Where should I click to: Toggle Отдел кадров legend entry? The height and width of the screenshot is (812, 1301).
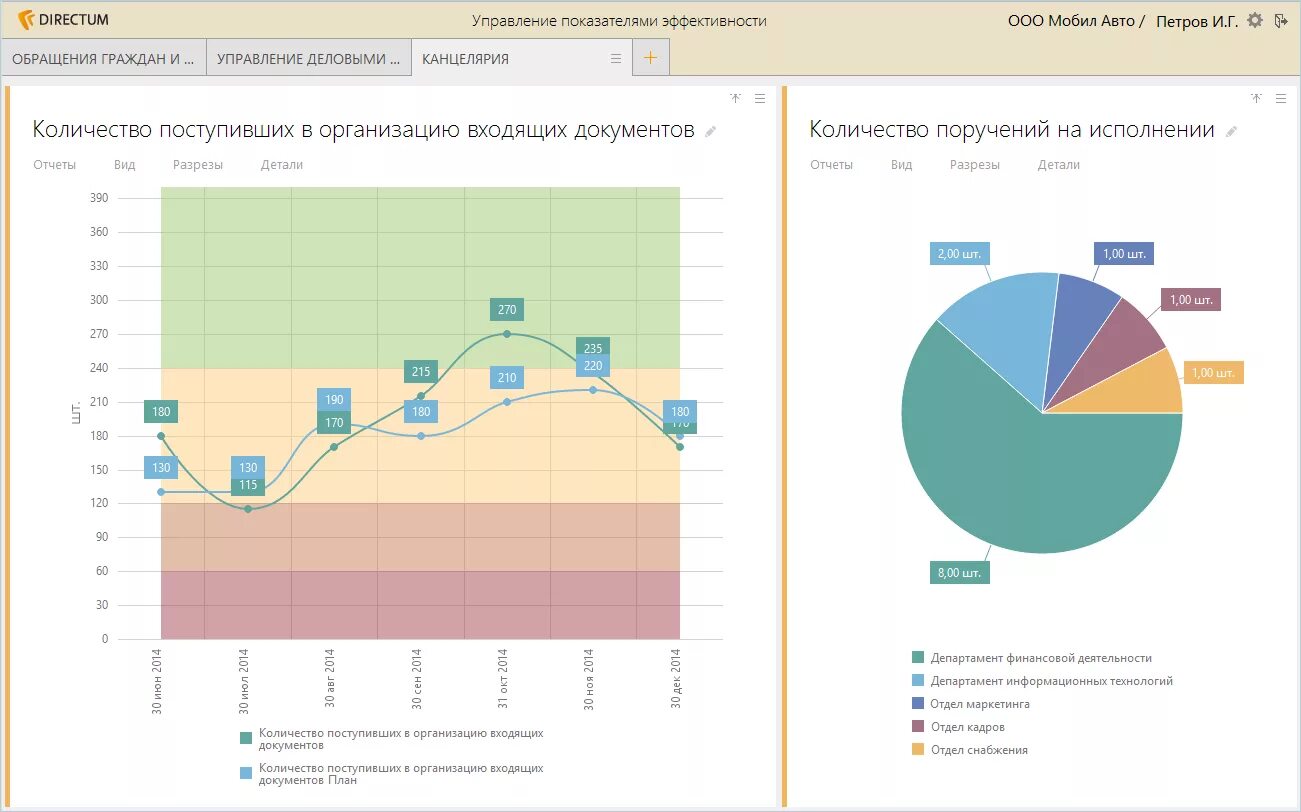click(x=958, y=727)
